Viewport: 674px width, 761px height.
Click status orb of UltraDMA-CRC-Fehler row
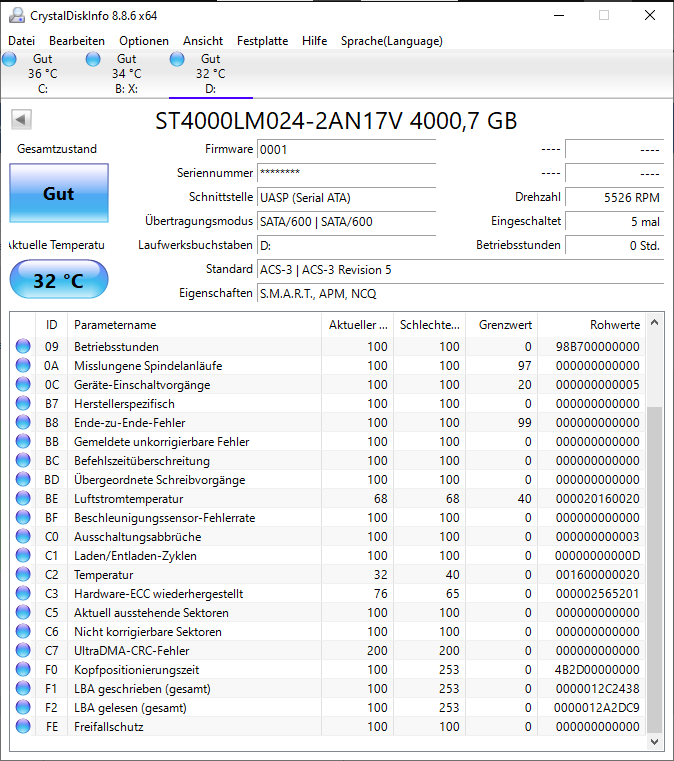[x=23, y=650]
